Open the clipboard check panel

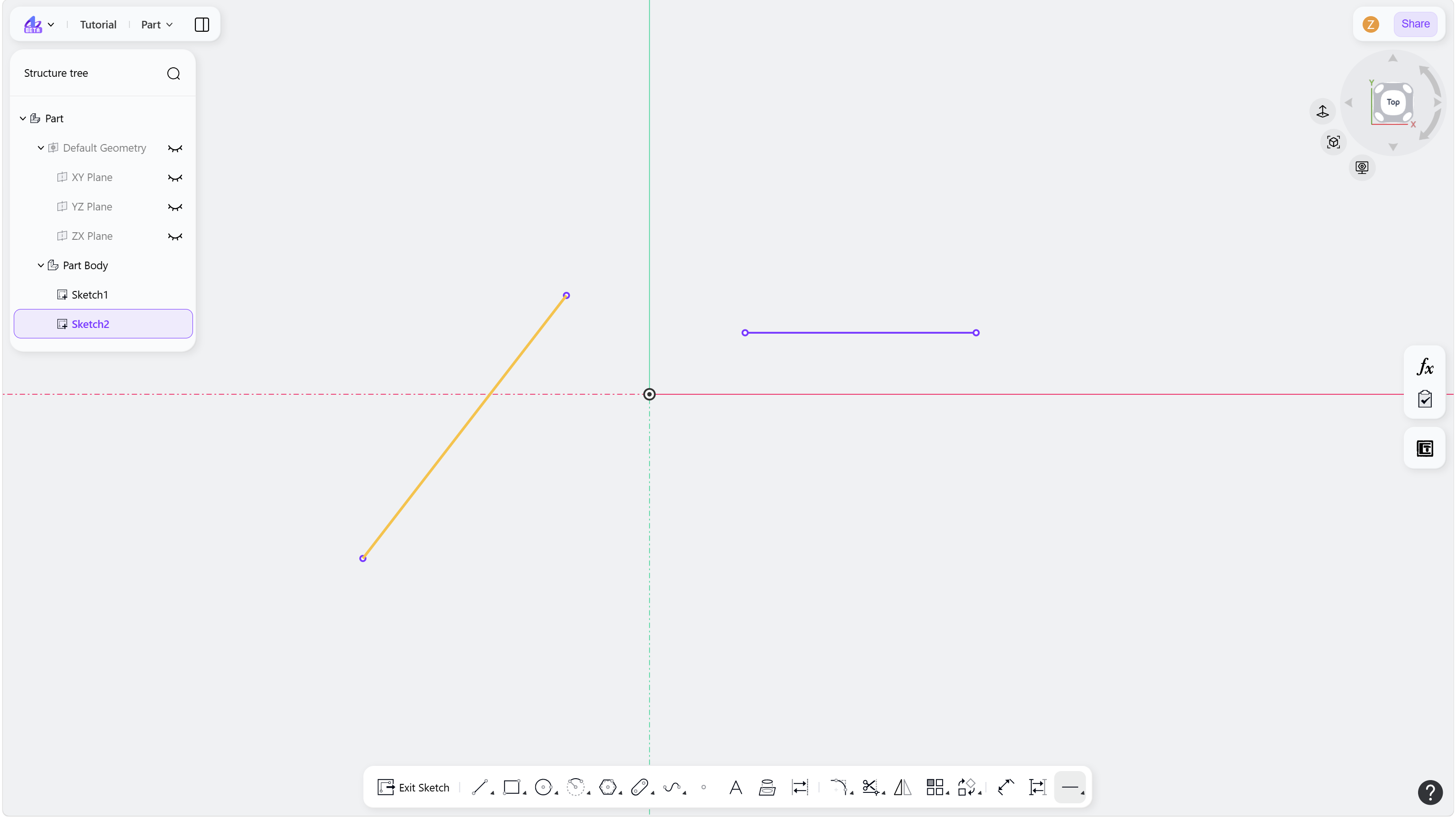1424,399
